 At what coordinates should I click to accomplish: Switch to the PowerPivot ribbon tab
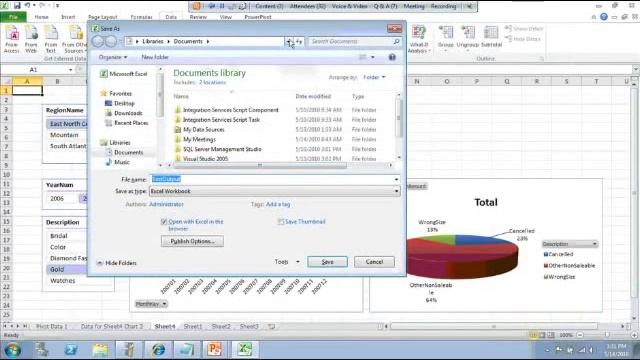click(x=258, y=17)
